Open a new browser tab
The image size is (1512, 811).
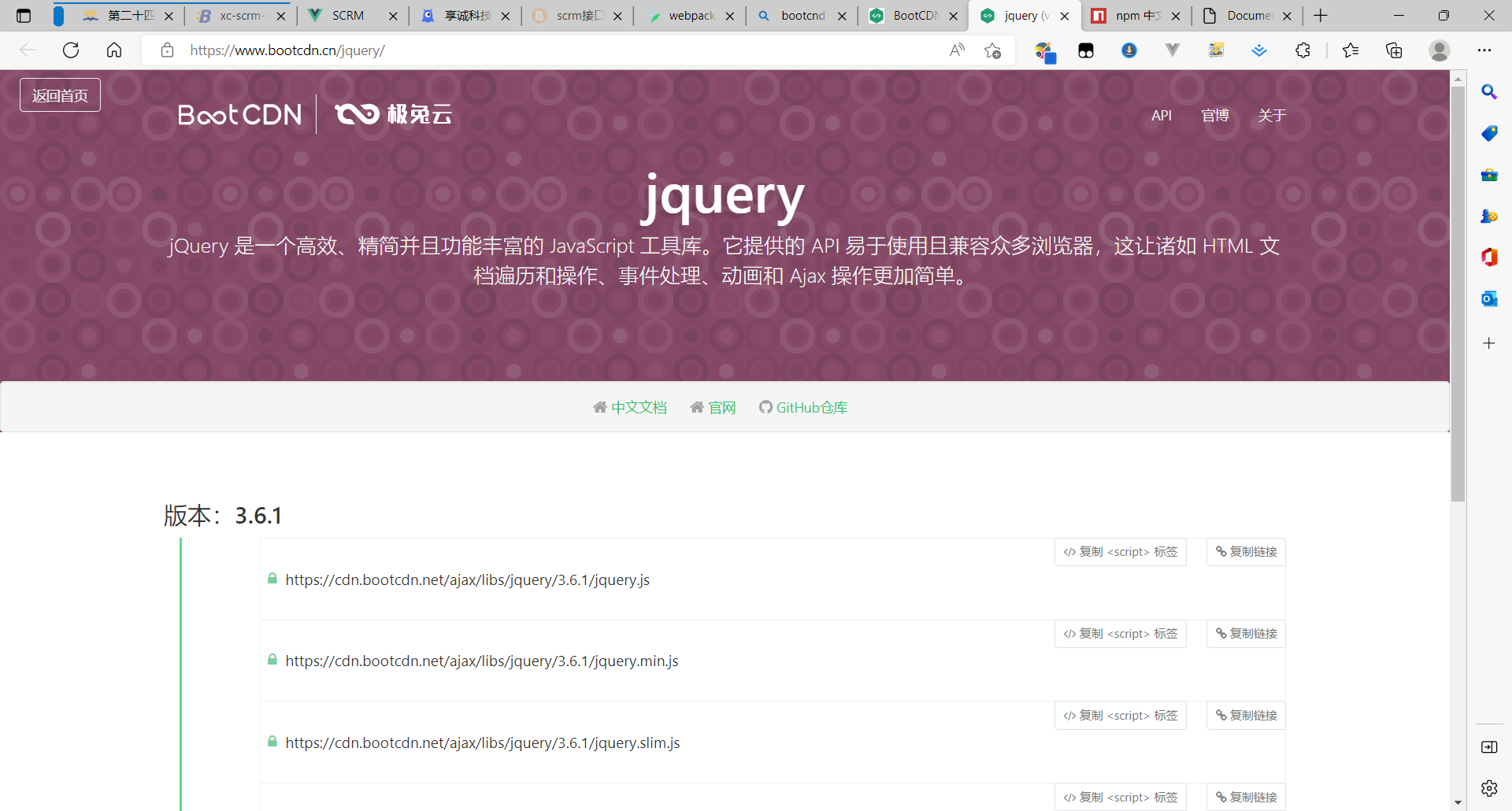1321,16
